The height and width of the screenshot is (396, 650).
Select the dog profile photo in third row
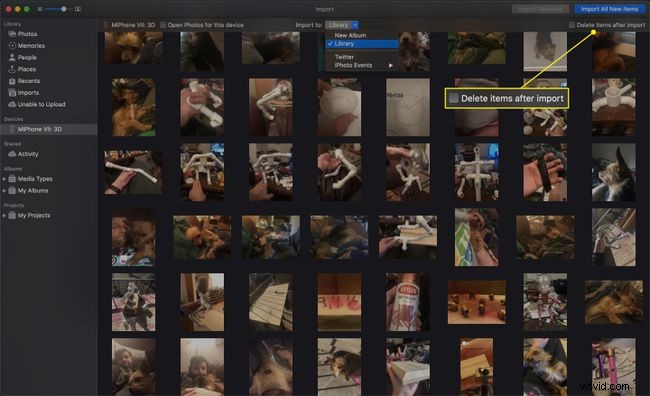point(614,172)
